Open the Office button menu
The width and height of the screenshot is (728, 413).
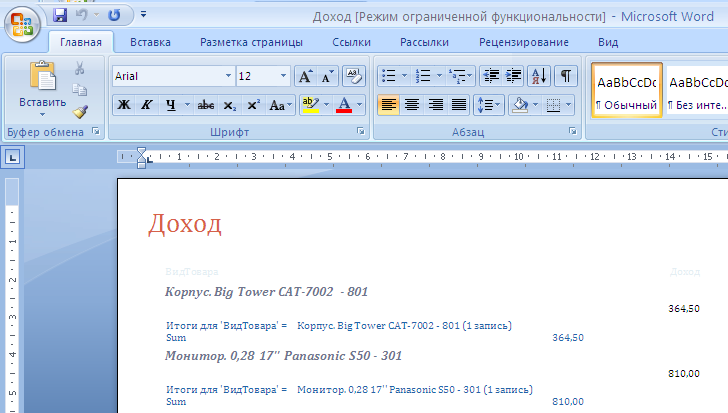click(x=22, y=24)
